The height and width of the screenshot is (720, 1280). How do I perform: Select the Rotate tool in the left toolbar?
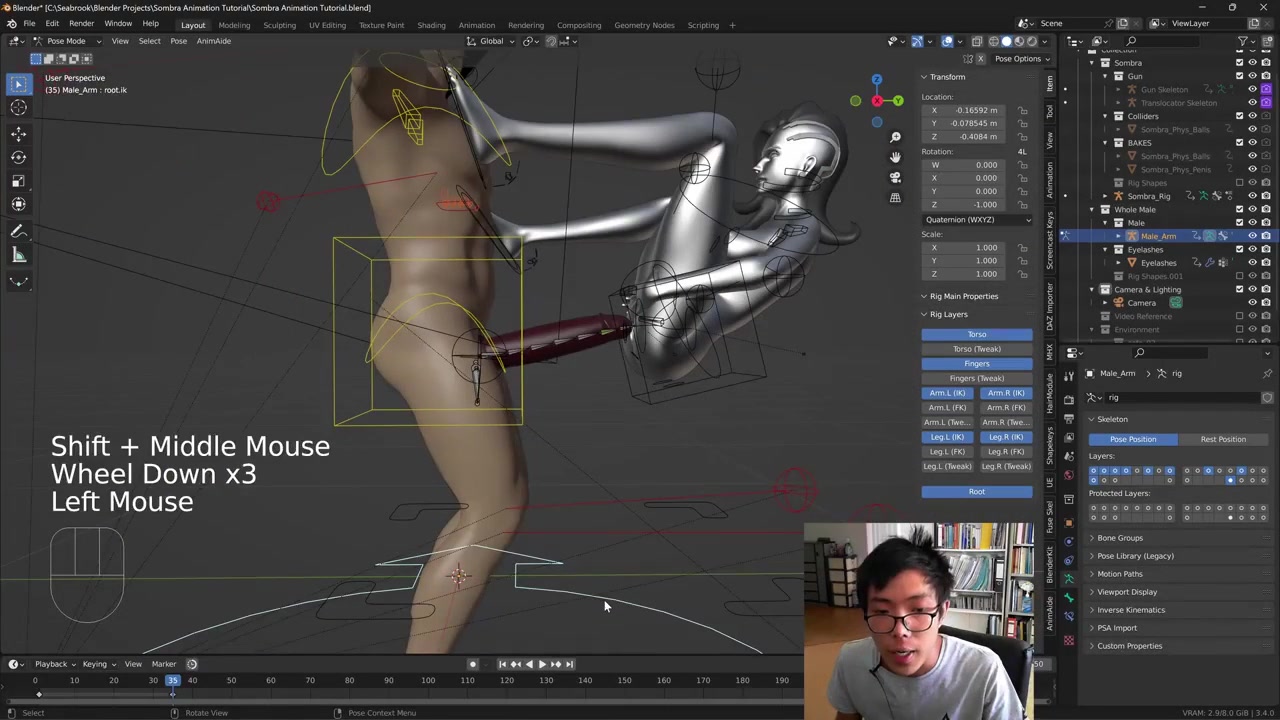[x=18, y=157]
